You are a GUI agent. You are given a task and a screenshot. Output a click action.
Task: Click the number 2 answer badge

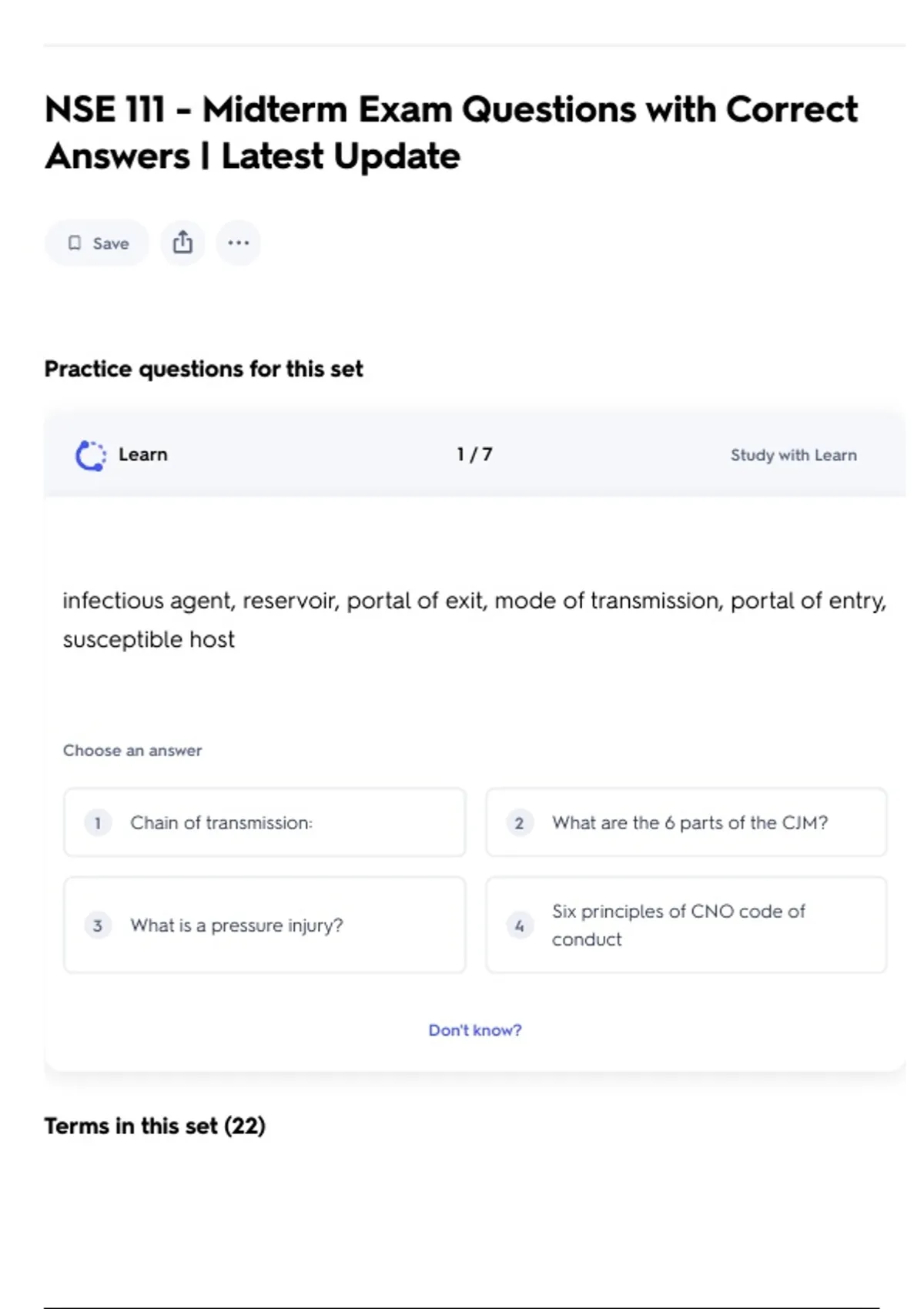click(x=519, y=823)
